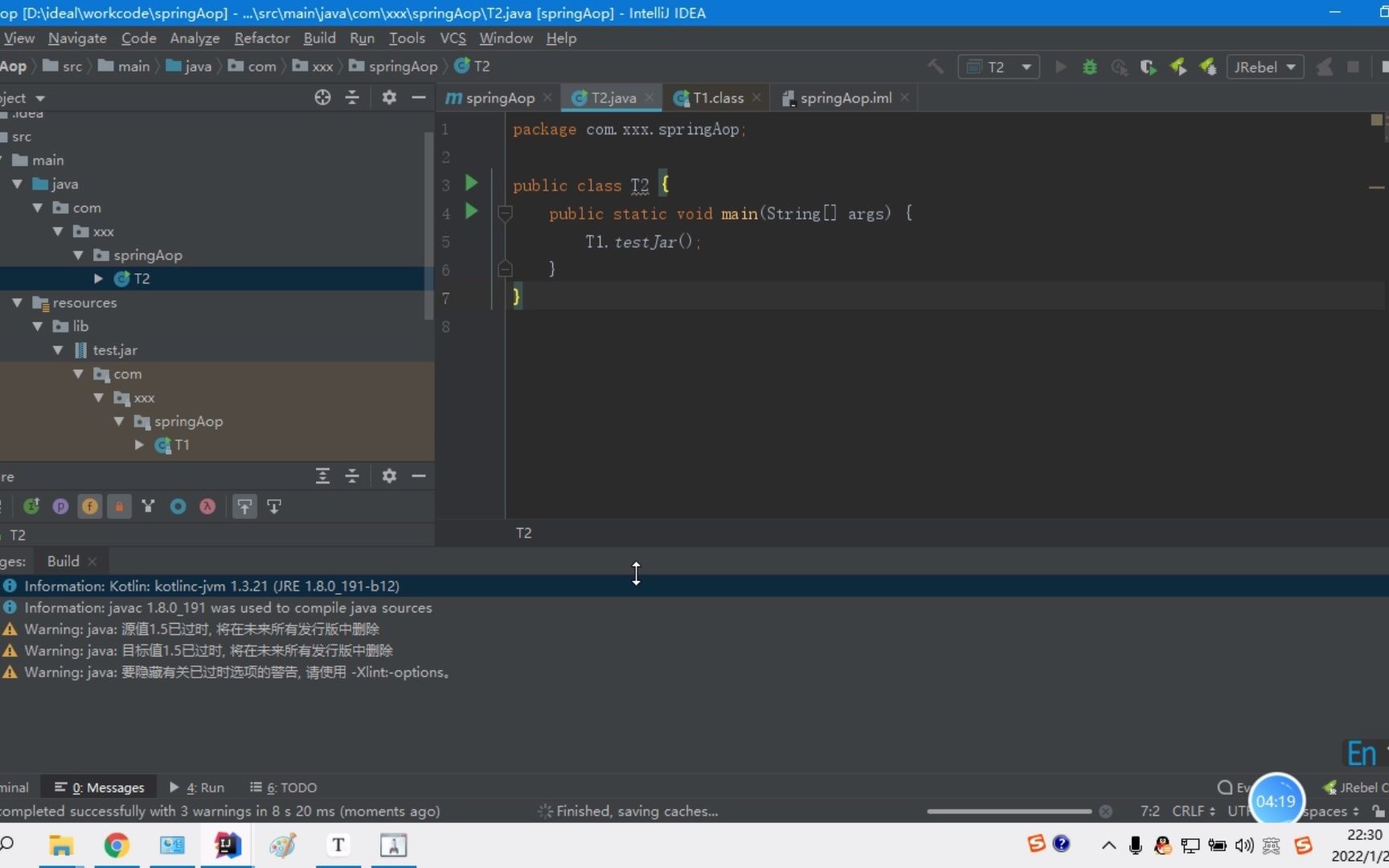Click Debug with JRebel rocket icon
The image size is (1389, 868).
[x=1207, y=67]
